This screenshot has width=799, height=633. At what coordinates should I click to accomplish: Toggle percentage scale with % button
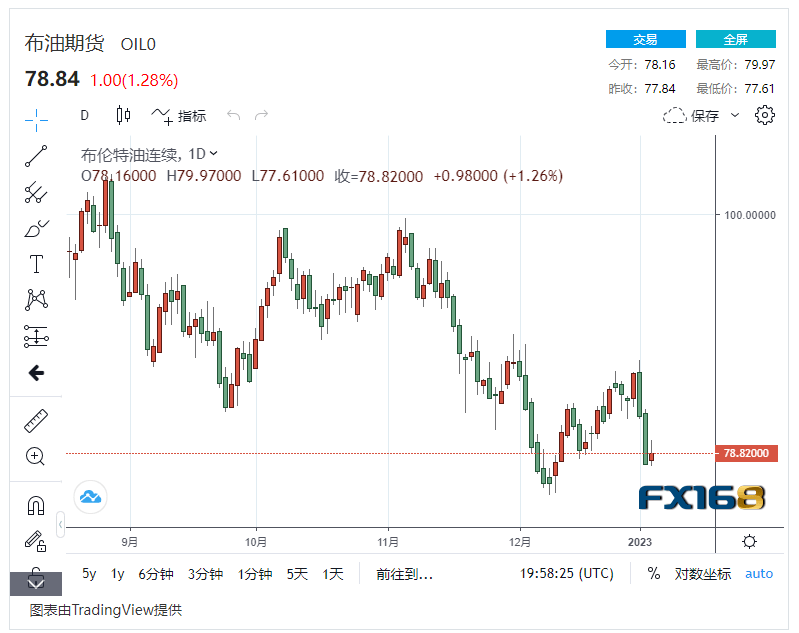coord(654,573)
